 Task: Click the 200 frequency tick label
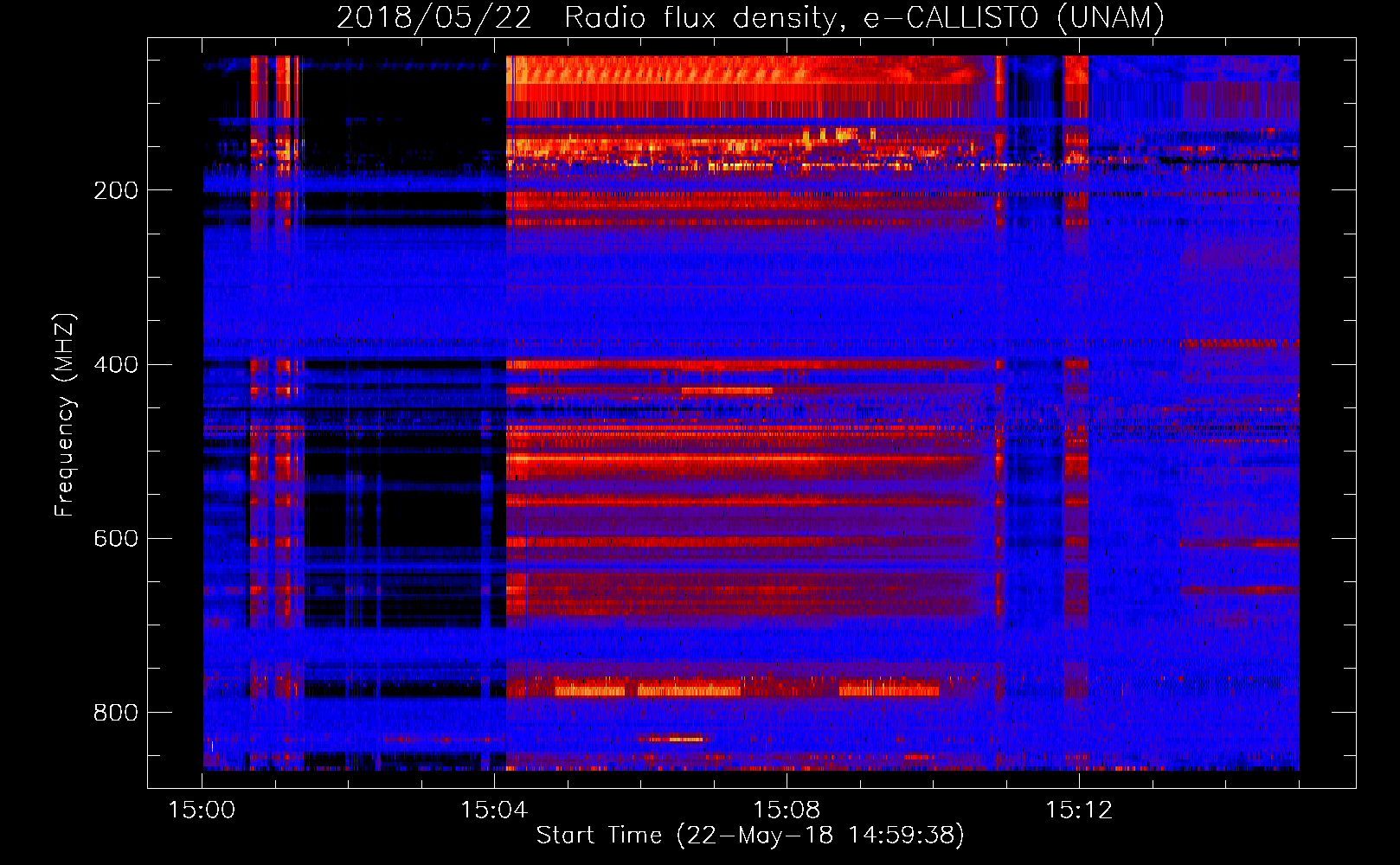115,190
